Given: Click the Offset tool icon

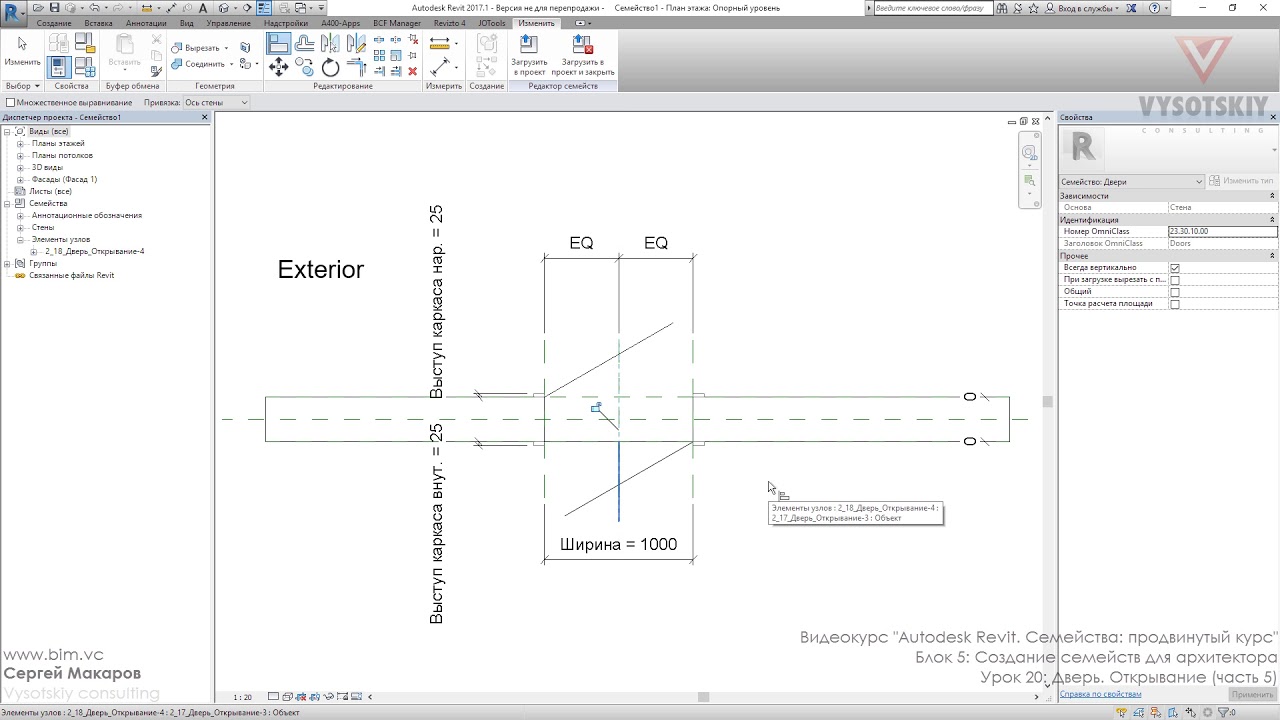Looking at the screenshot, I should pyautogui.click(x=304, y=44).
